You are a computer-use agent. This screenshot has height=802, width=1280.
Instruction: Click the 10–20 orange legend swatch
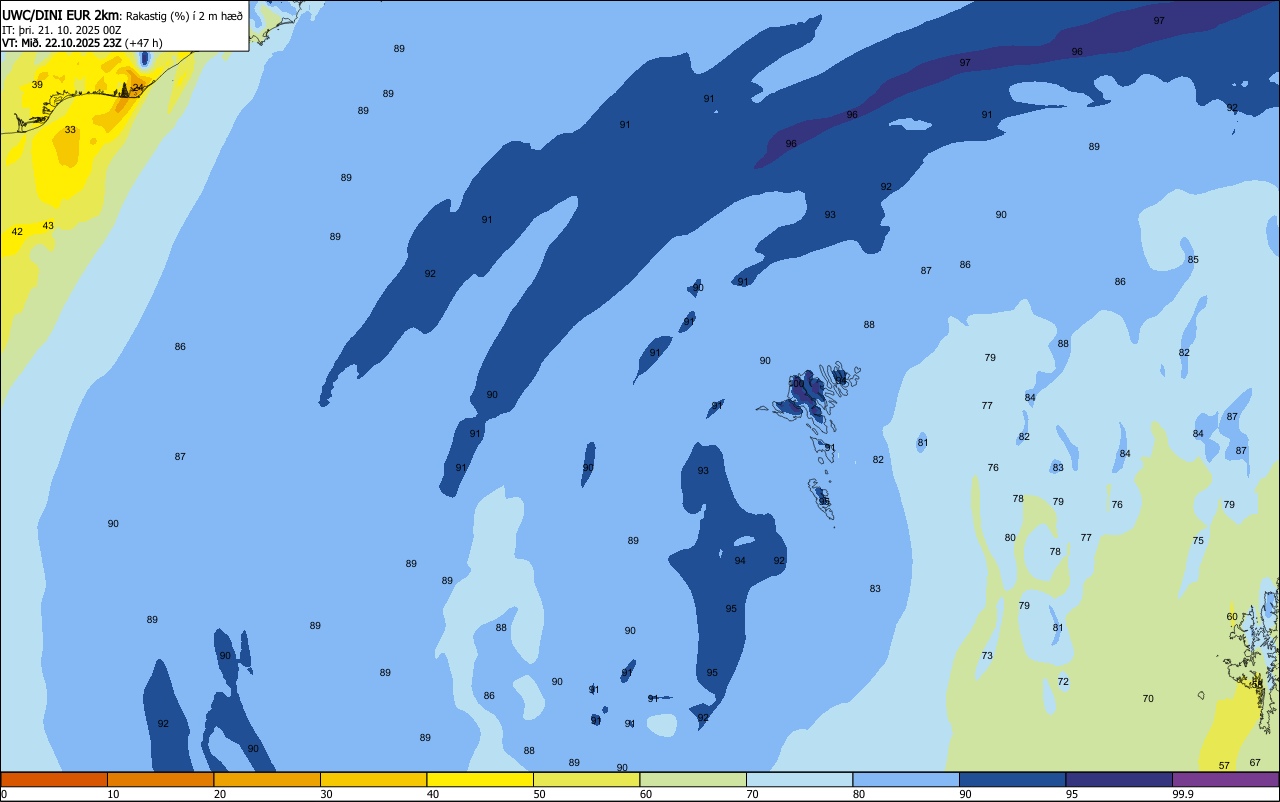pos(160,779)
